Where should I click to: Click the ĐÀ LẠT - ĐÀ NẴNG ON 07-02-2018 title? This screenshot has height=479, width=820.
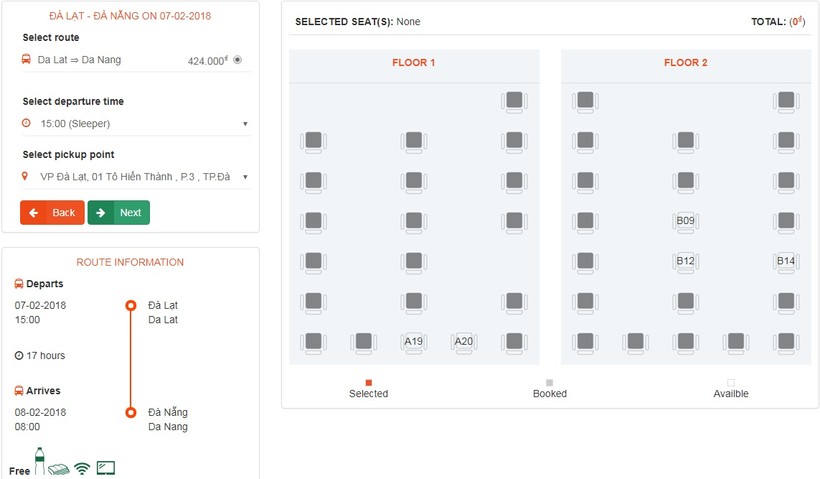point(130,16)
